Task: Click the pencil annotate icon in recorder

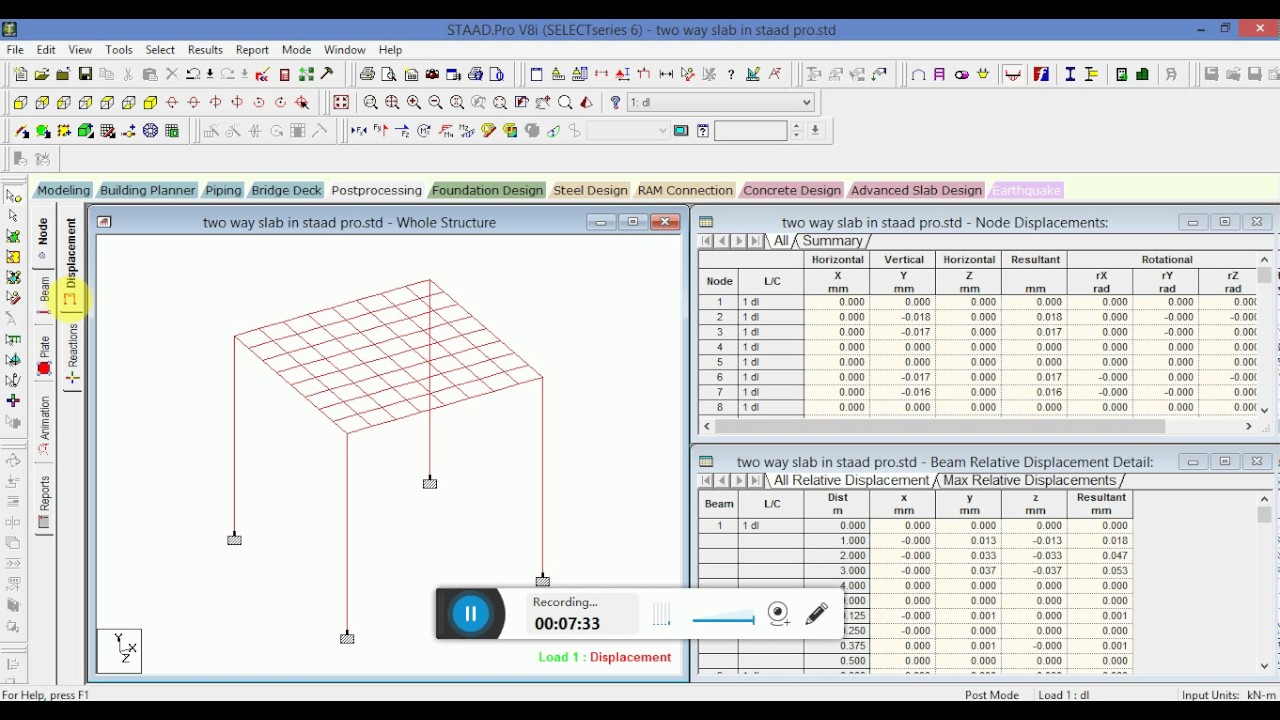Action: pos(817,614)
